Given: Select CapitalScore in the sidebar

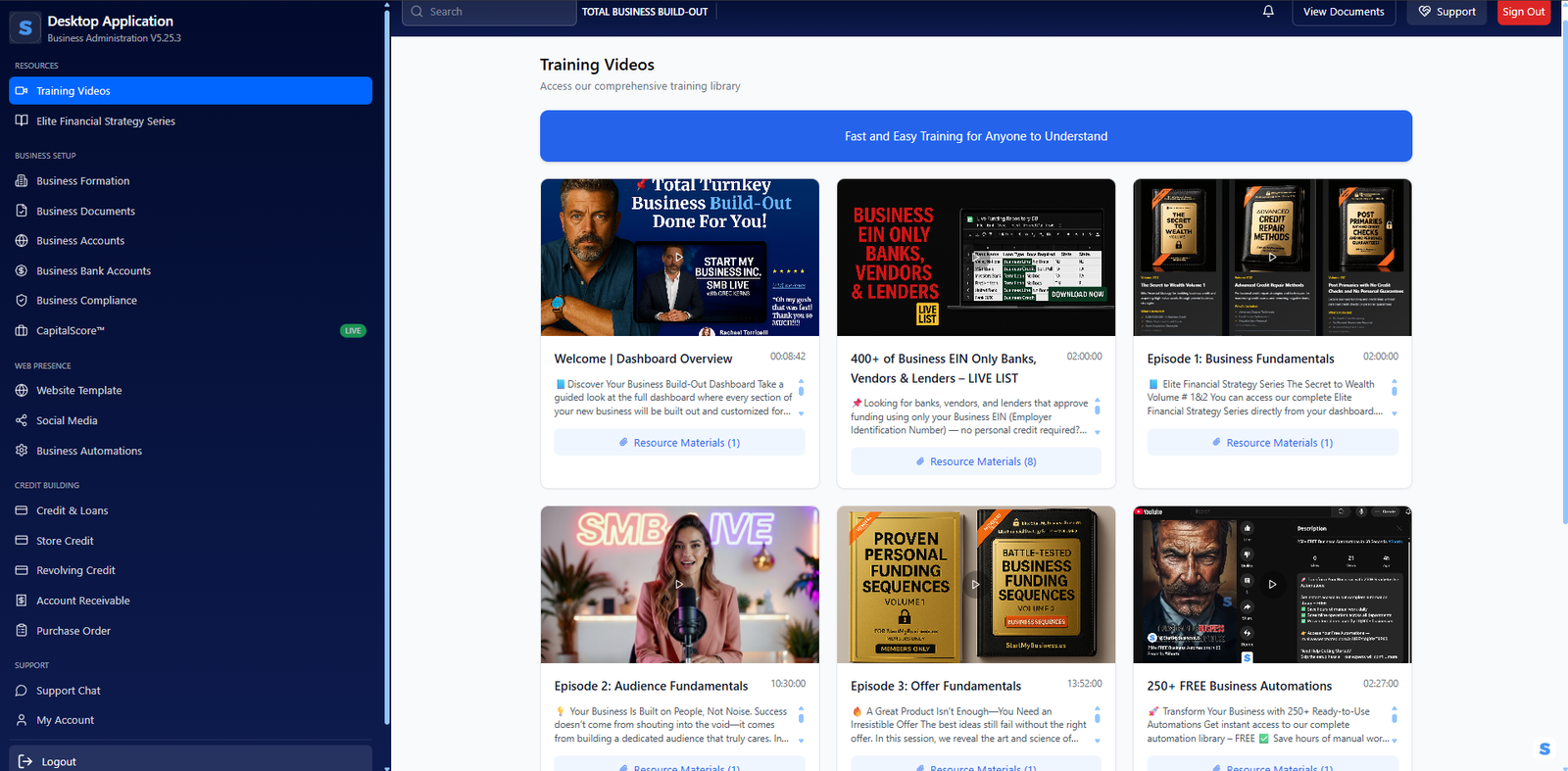Looking at the screenshot, I should (x=71, y=331).
